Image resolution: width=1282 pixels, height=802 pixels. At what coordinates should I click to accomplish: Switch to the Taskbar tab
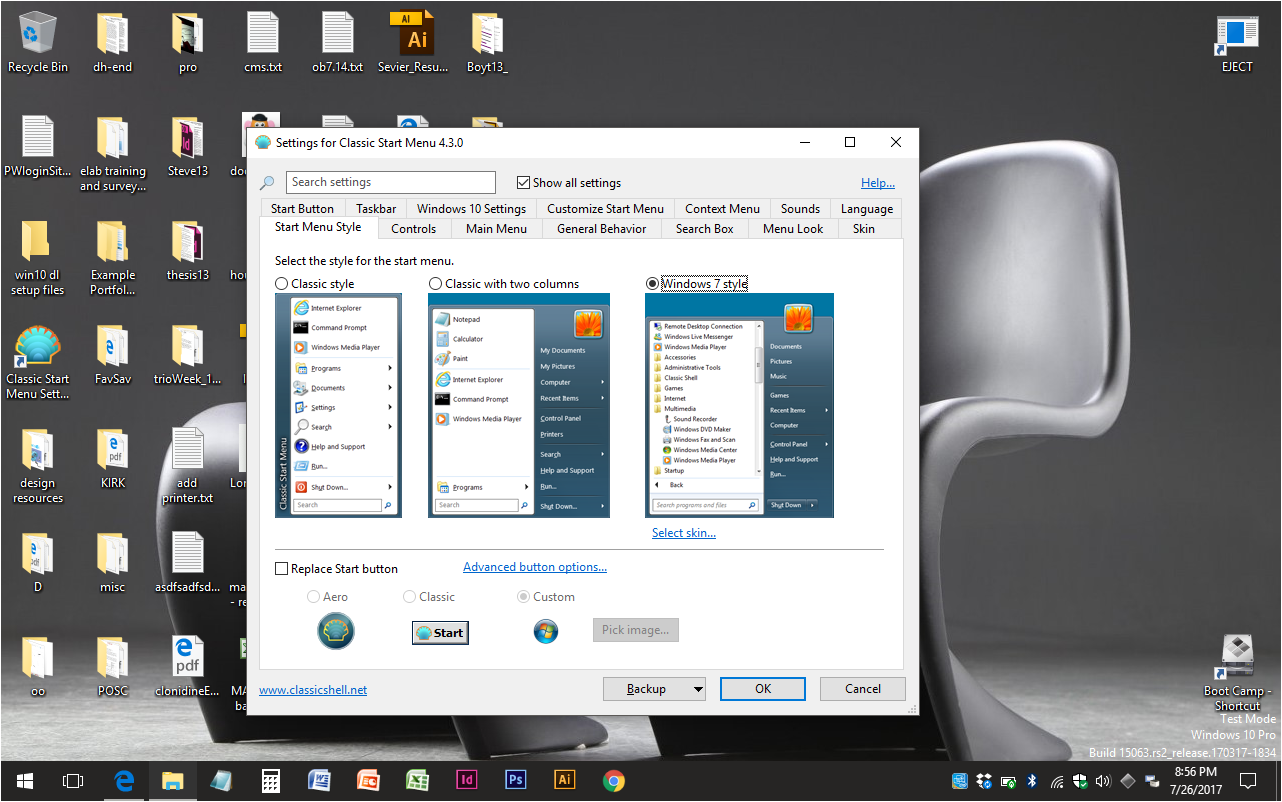pos(375,209)
